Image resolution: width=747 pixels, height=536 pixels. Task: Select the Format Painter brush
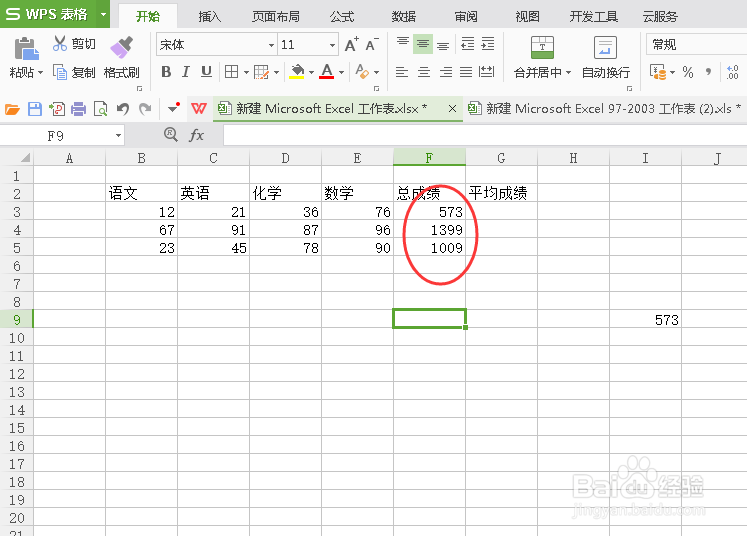pyautogui.click(x=121, y=47)
